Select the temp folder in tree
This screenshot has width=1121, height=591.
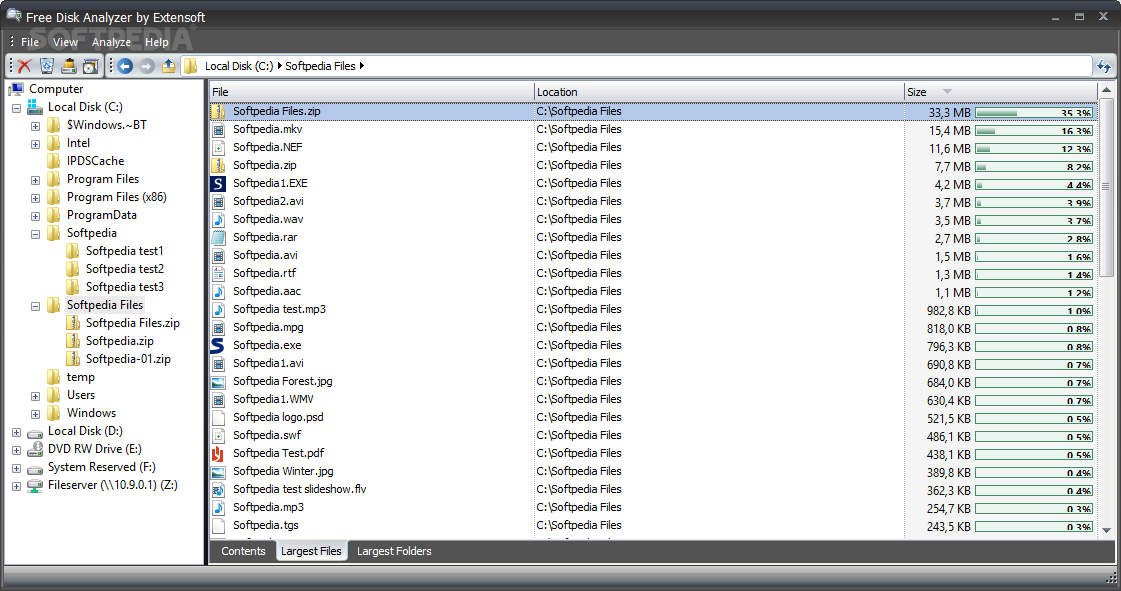pyautogui.click(x=81, y=377)
